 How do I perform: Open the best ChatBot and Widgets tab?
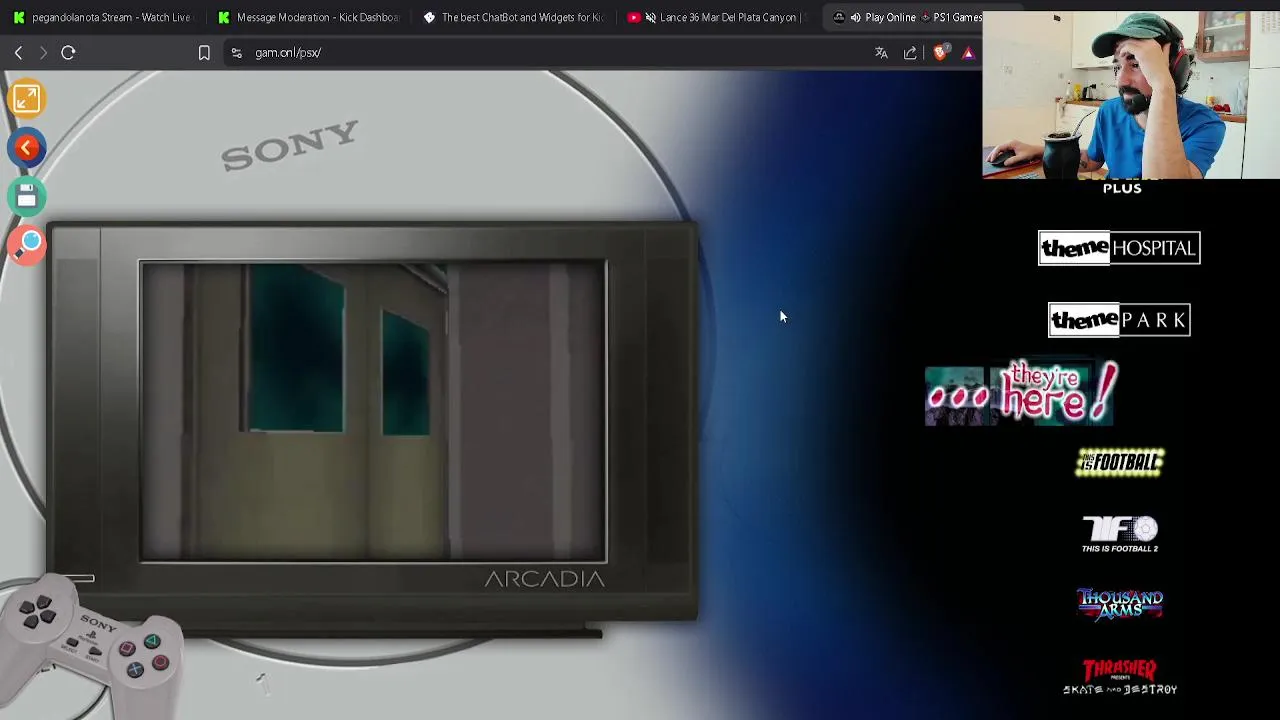point(512,17)
